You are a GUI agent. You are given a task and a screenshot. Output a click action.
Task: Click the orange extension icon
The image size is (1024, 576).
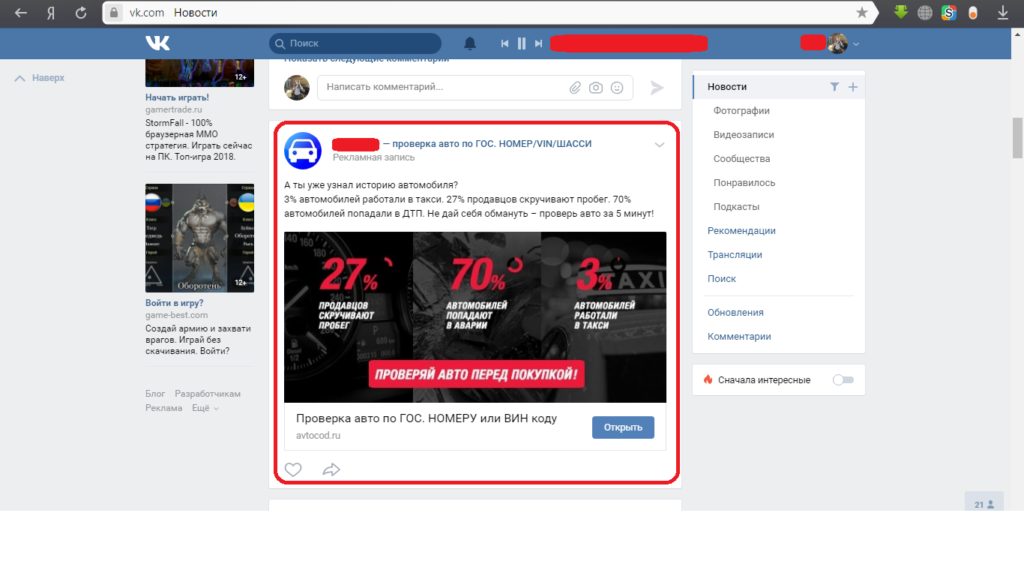click(973, 12)
